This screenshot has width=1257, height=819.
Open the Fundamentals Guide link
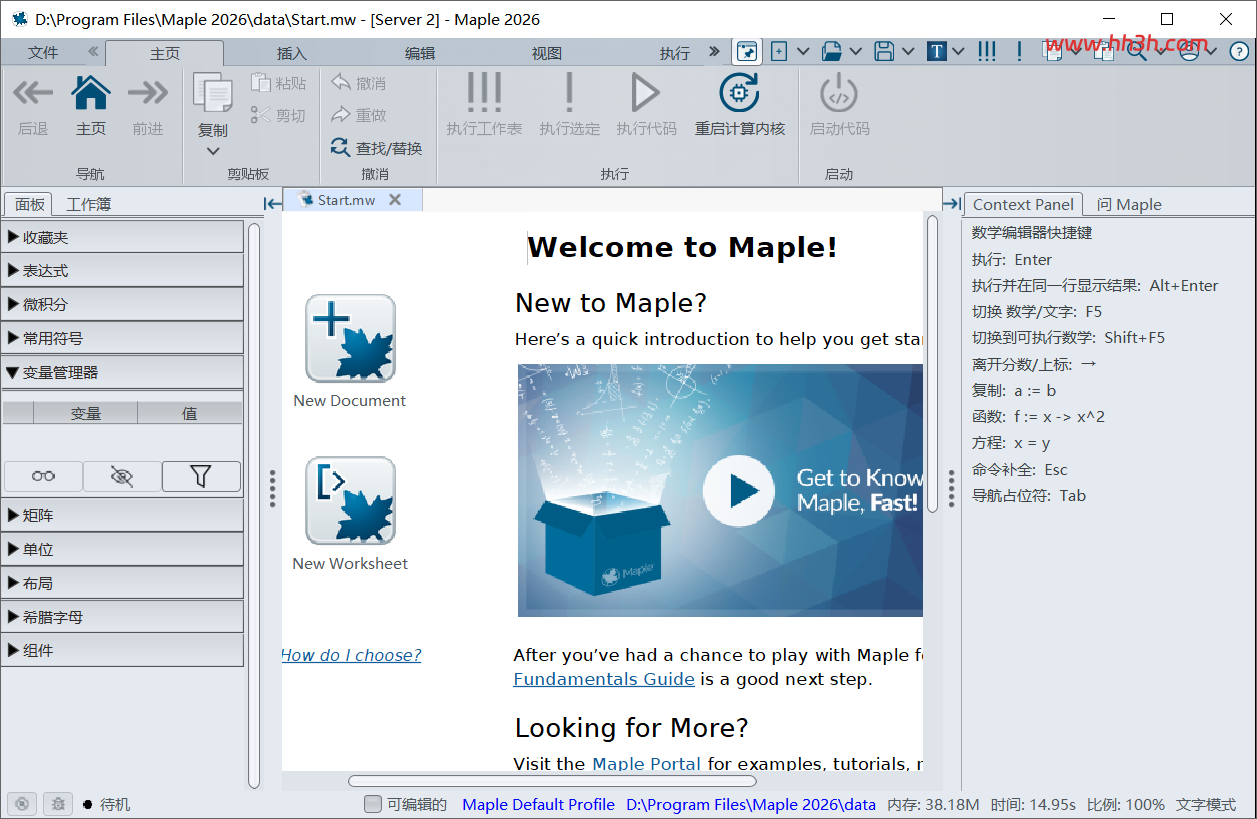[x=604, y=679]
